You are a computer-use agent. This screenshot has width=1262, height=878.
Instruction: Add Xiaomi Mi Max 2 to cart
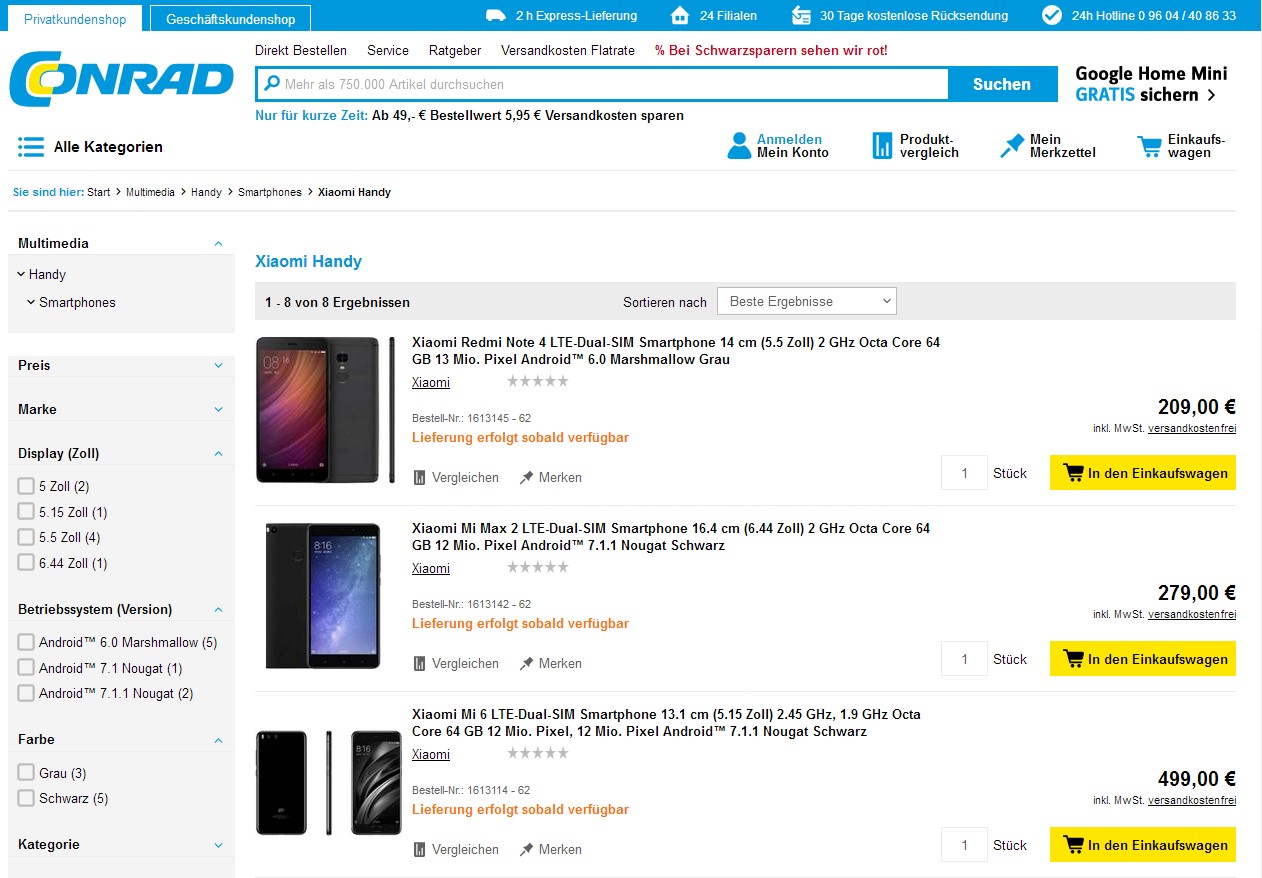pos(1143,659)
